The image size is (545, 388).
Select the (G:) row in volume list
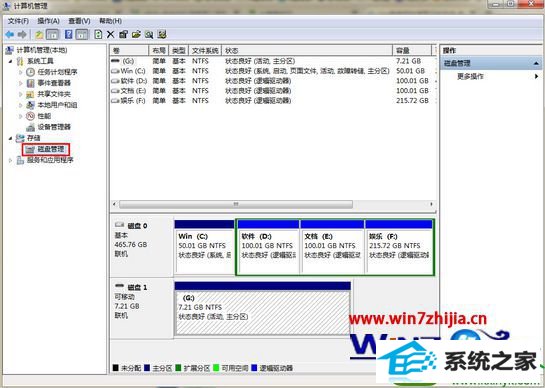point(273,61)
